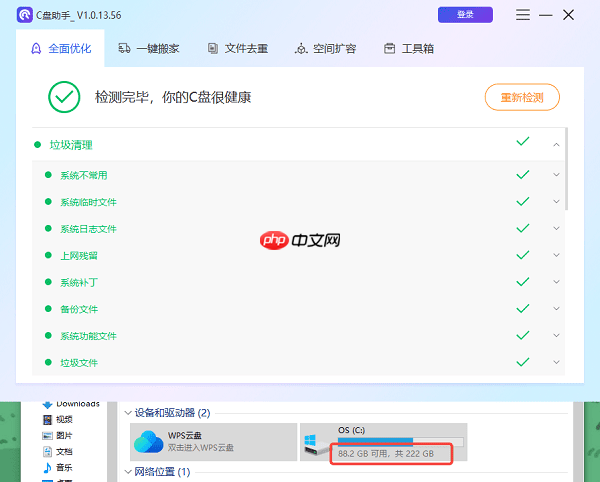Viewport: 600px width, 482px height.
Task: Click the green checkmark on 上网残留 row
Action: [x=523, y=255]
